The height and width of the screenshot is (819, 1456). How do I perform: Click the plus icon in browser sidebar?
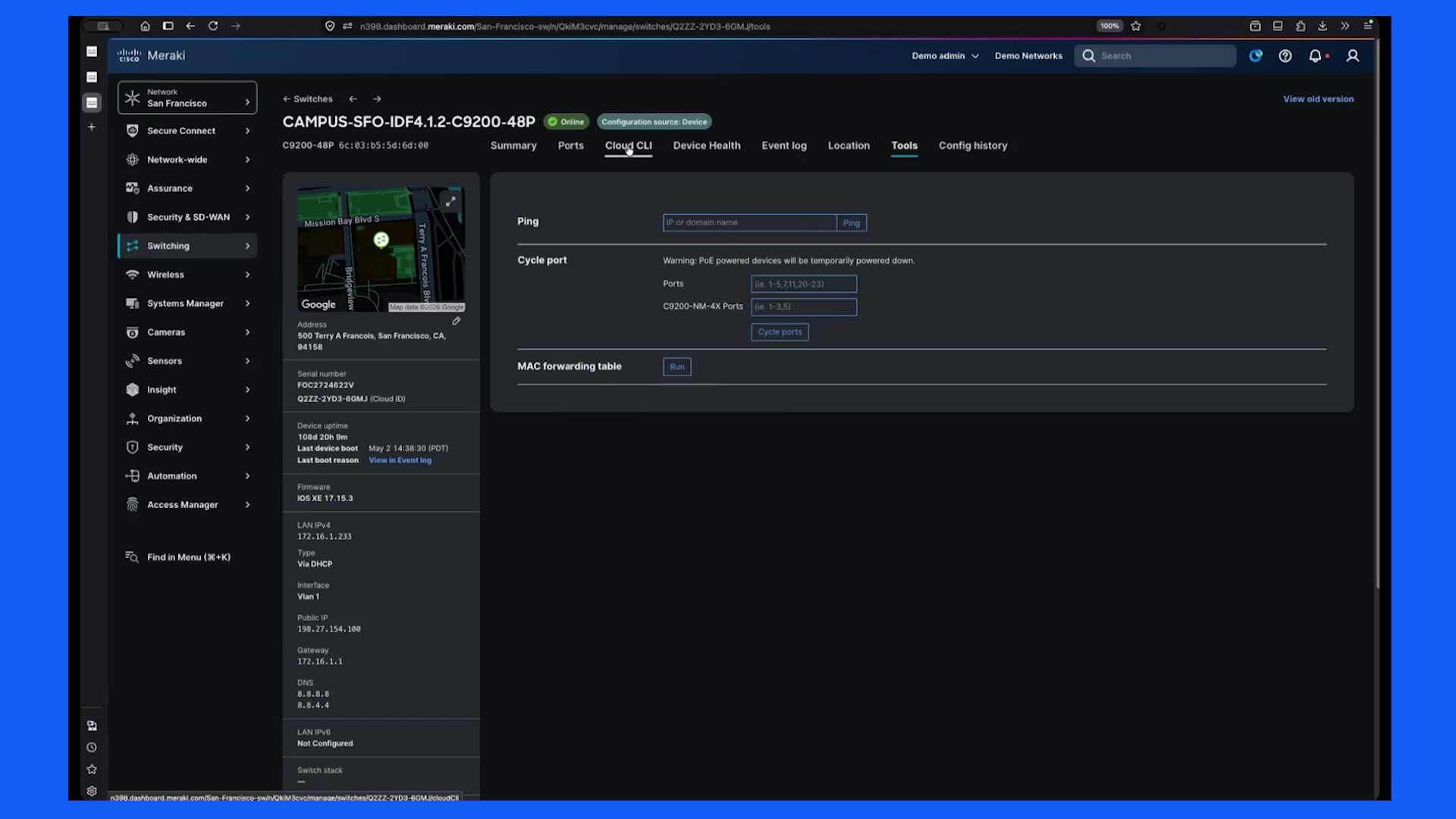click(x=92, y=127)
